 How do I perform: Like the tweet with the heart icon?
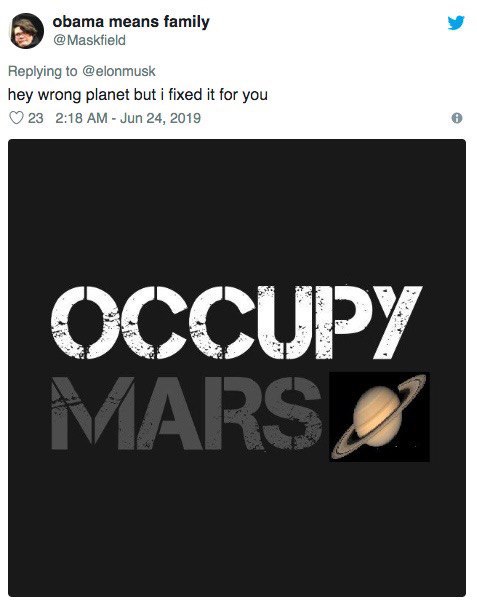16,118
